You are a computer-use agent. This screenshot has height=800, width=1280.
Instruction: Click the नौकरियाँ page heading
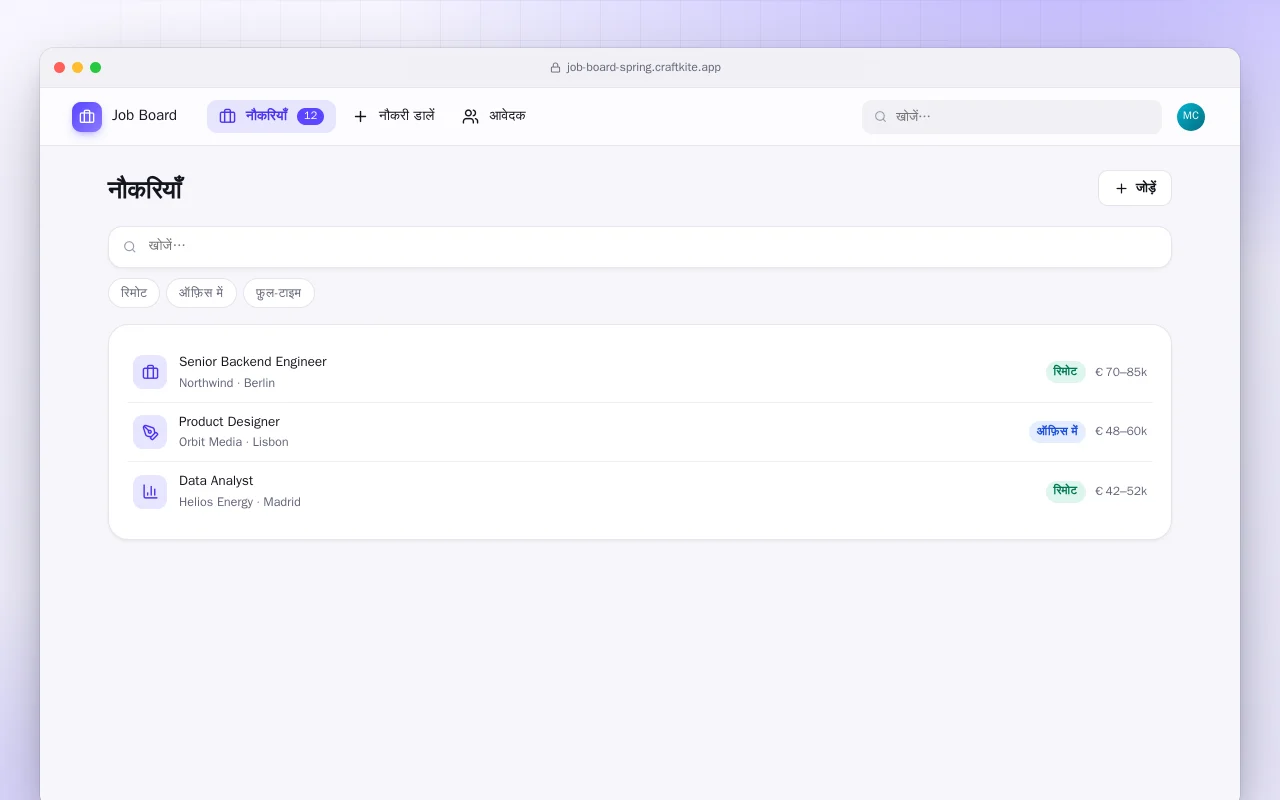[145, 189]
